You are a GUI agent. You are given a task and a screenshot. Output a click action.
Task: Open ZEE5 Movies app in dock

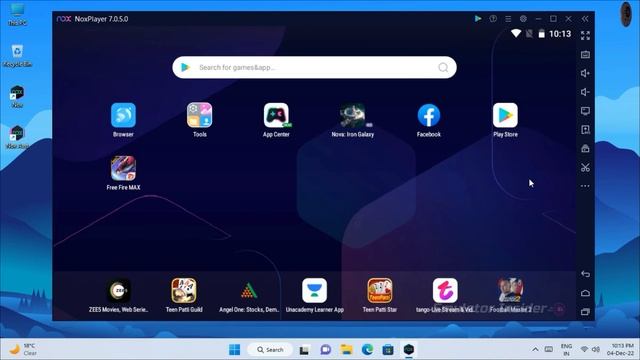click(x=118, y=291)
